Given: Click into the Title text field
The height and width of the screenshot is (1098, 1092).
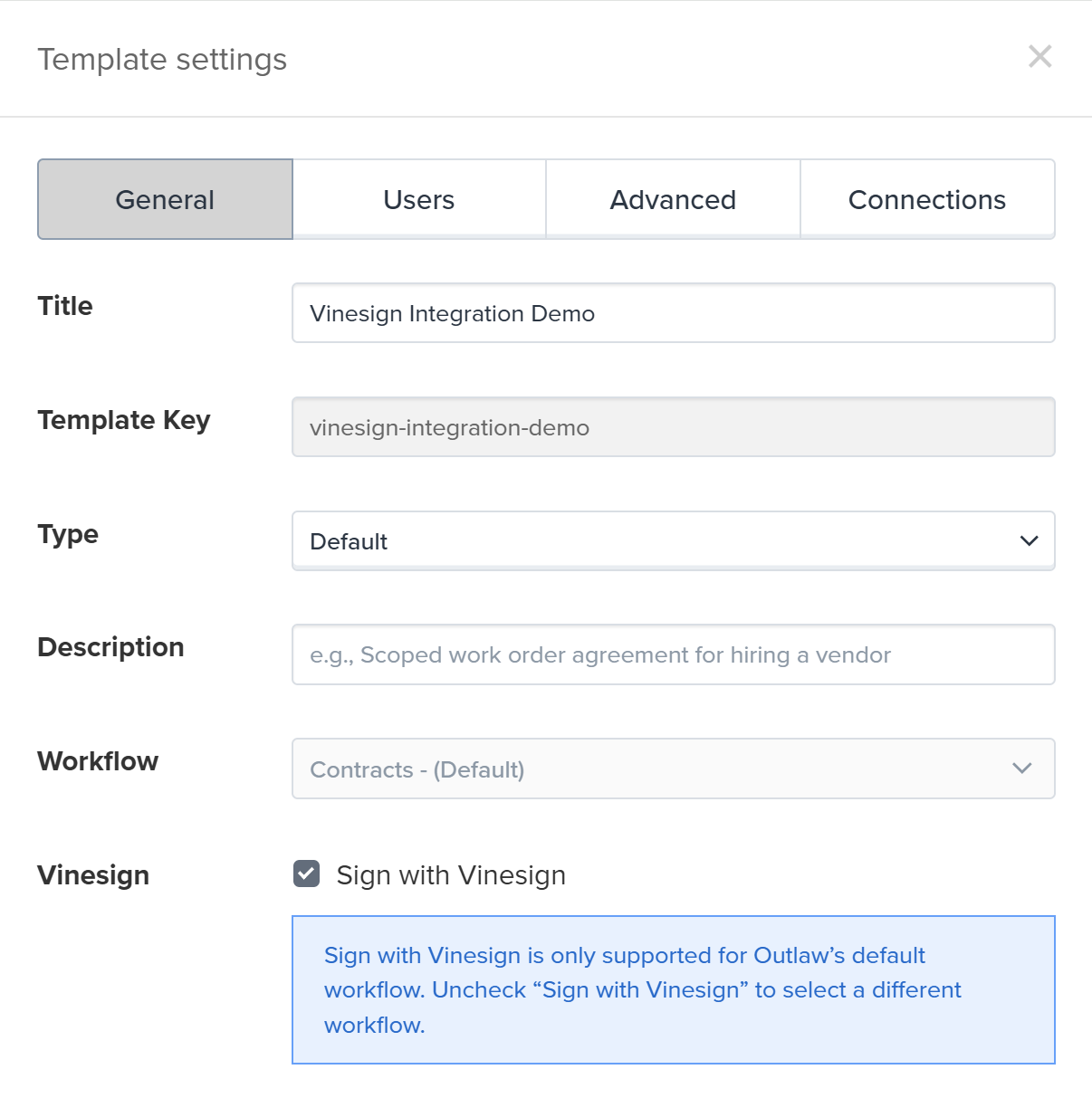Looking at the screenshot, I should tap(673, 313).
